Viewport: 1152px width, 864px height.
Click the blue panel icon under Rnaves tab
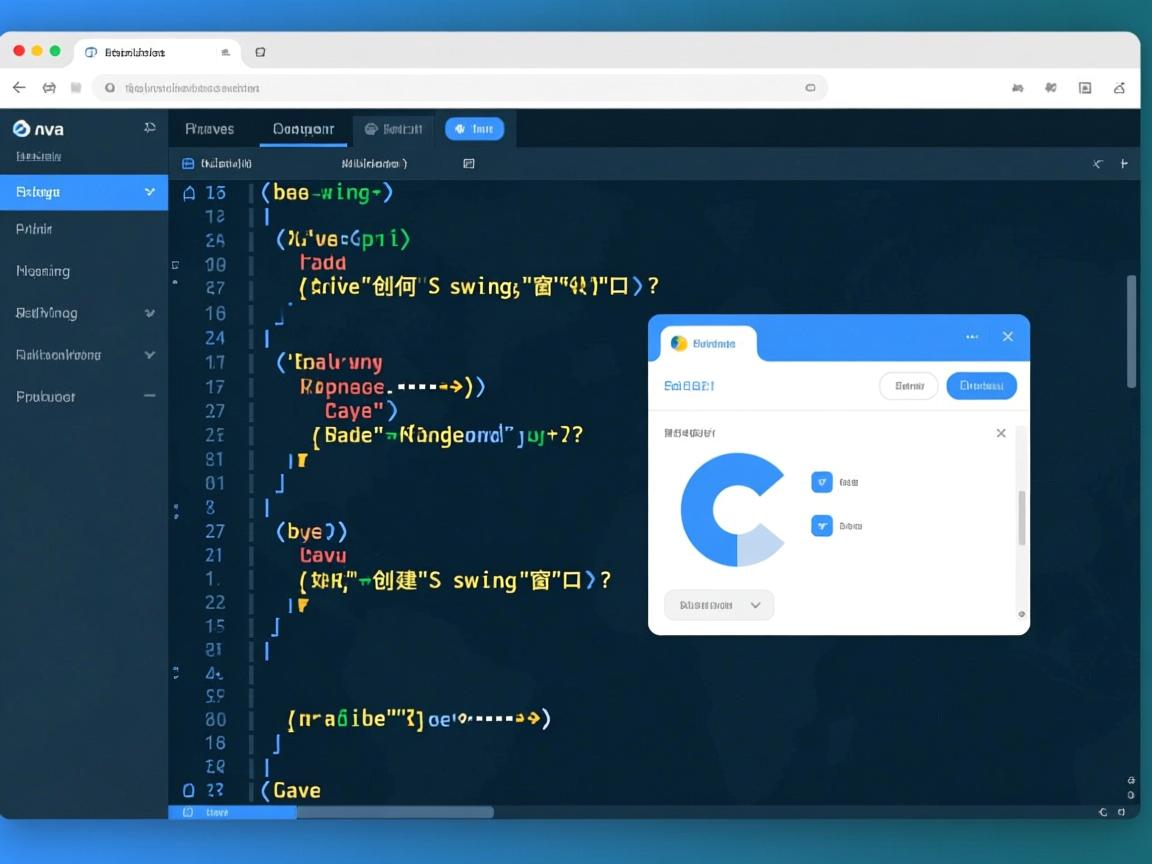(x=187, y=163)
